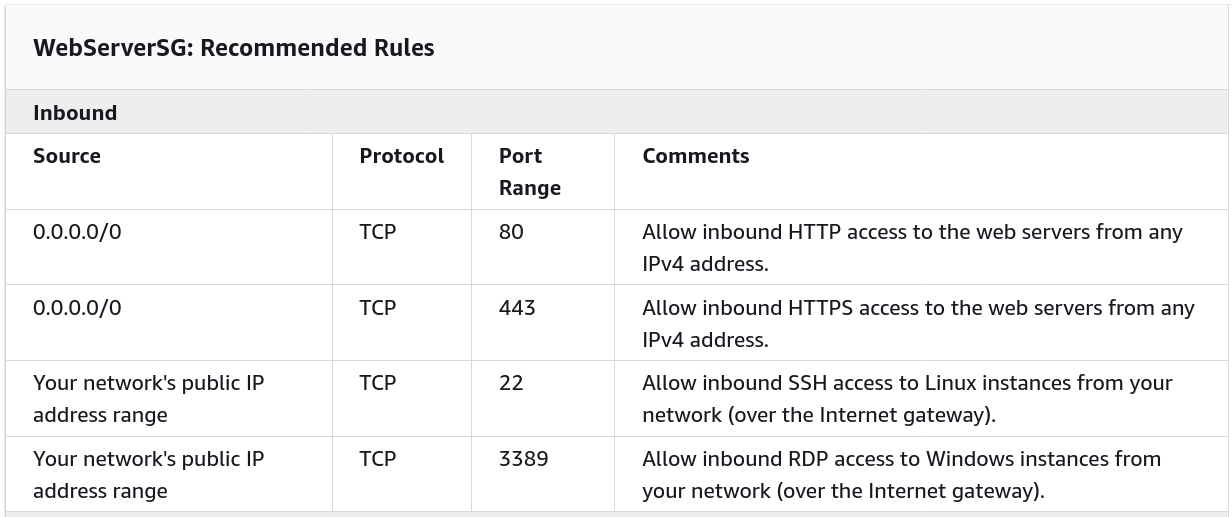Select the port 80 cell

click(511, 232)
